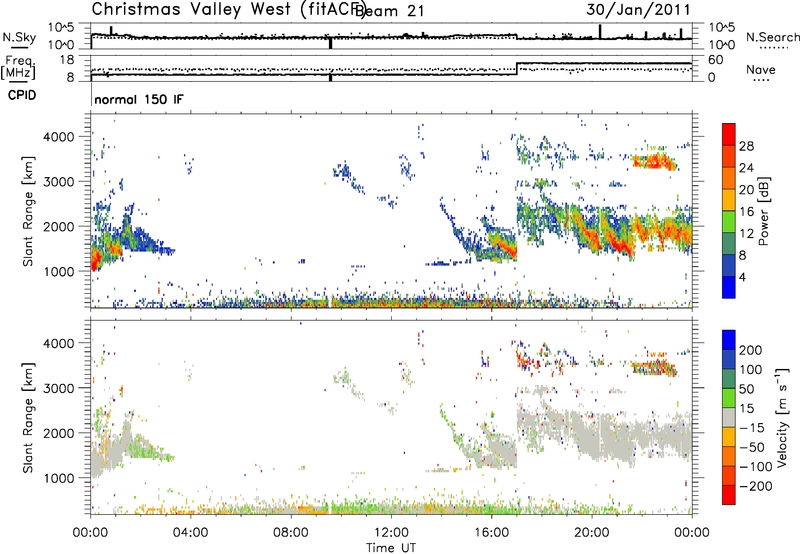This screenshot has width=800, height=554.
Task: Click the blue bottom of the power colorbar
Action: point(729,287)
